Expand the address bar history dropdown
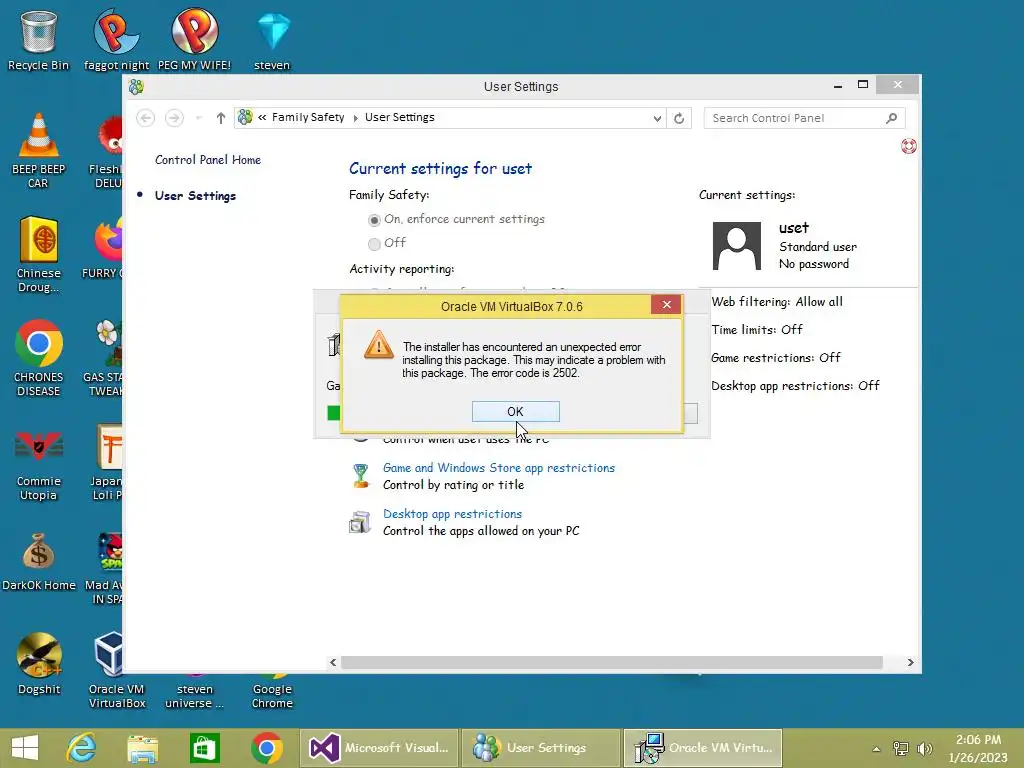Viewport: 1024px width, 768px height. (657, 118)
